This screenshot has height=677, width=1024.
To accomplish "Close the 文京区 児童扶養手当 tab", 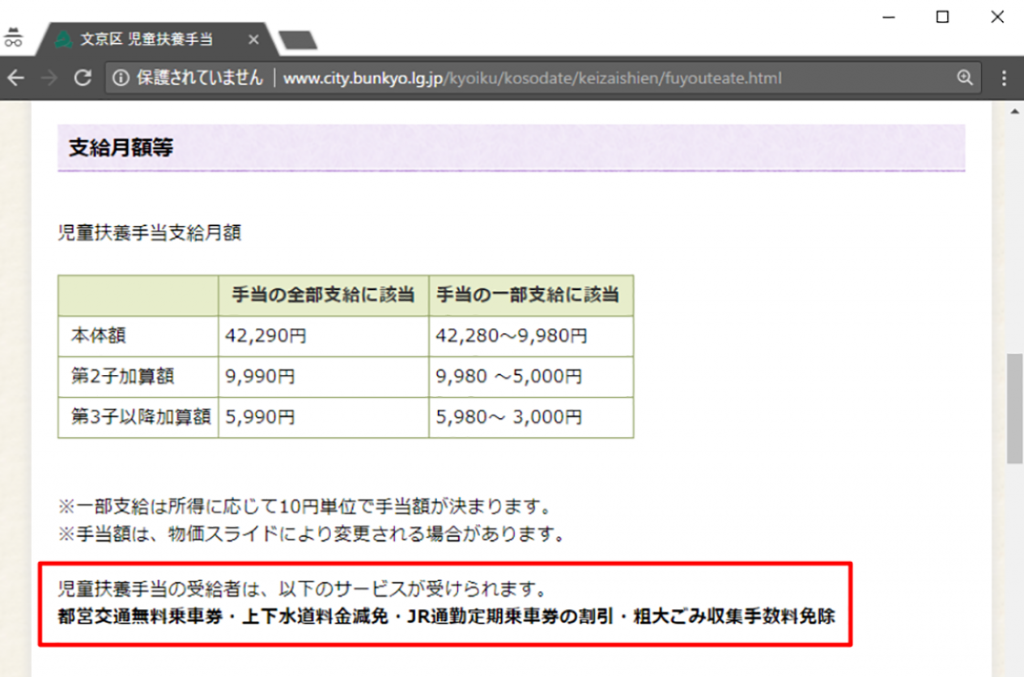I will pyautogui.click(x=253, y=40).
